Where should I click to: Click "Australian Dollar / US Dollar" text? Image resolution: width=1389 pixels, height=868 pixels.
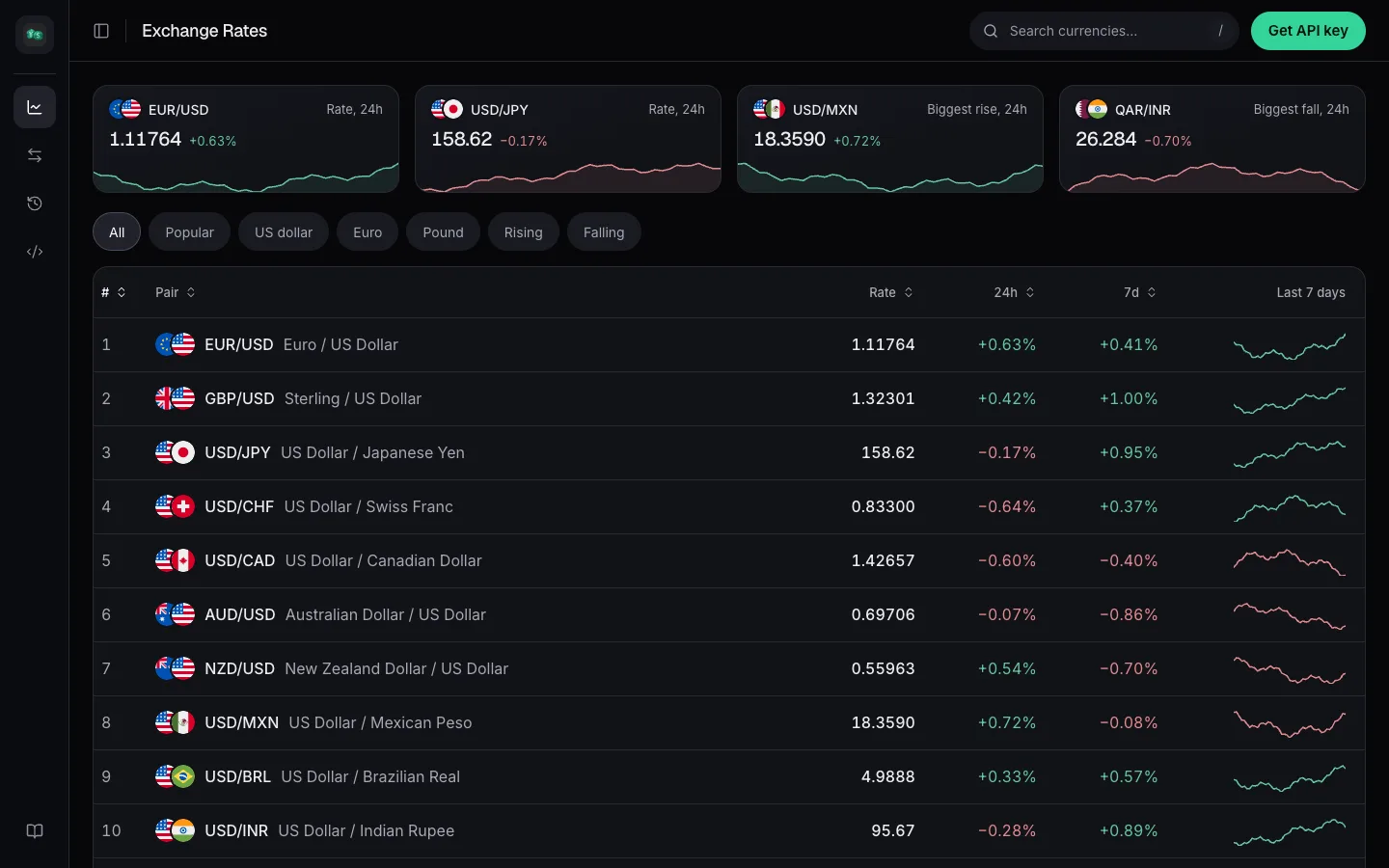click(386, 614)
